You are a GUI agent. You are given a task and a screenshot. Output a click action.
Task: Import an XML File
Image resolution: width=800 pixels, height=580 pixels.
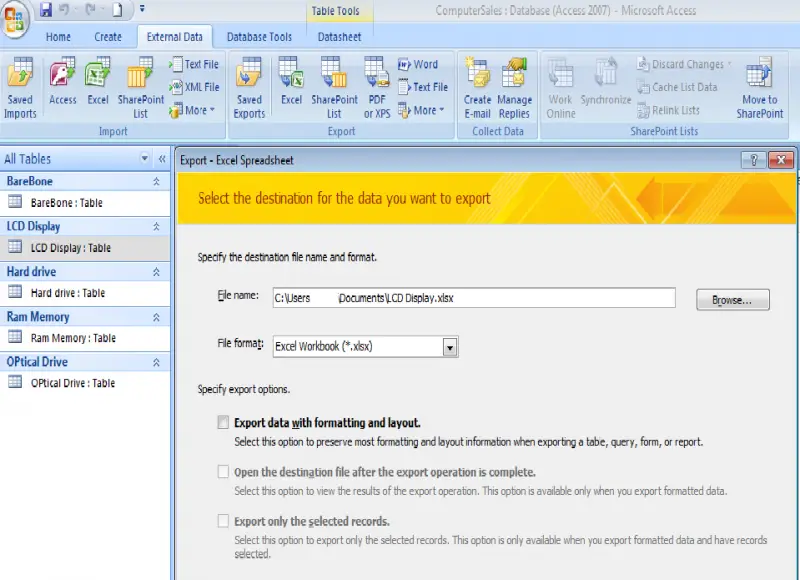tap(194, 87)
